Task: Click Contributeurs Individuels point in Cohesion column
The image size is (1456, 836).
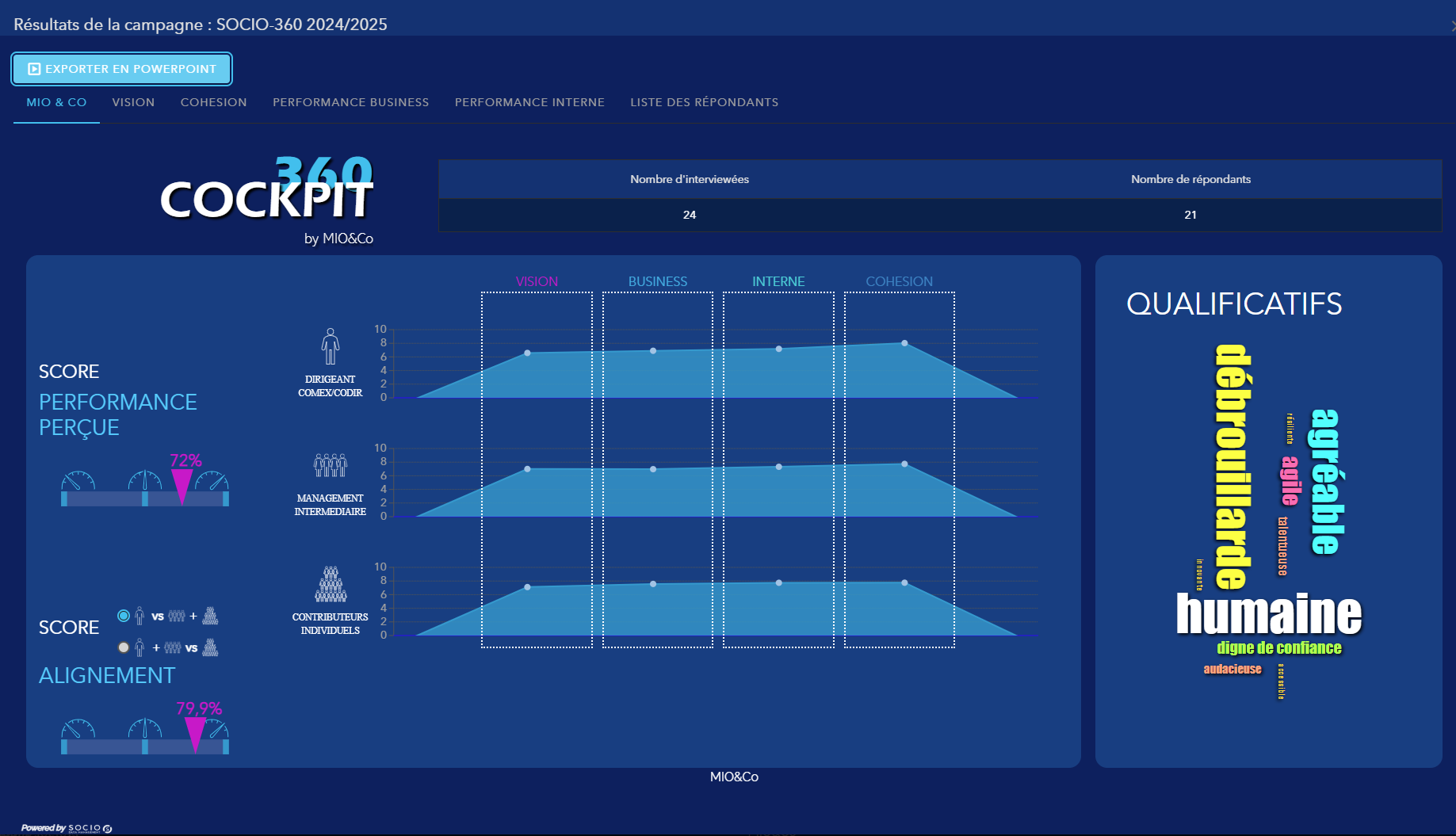Action: 904,582
